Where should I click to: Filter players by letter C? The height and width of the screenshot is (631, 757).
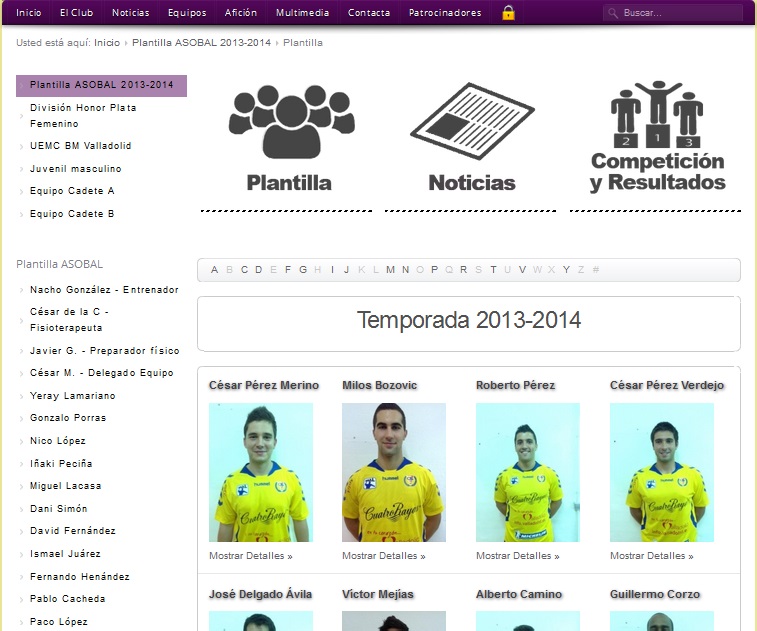[244, 269]
